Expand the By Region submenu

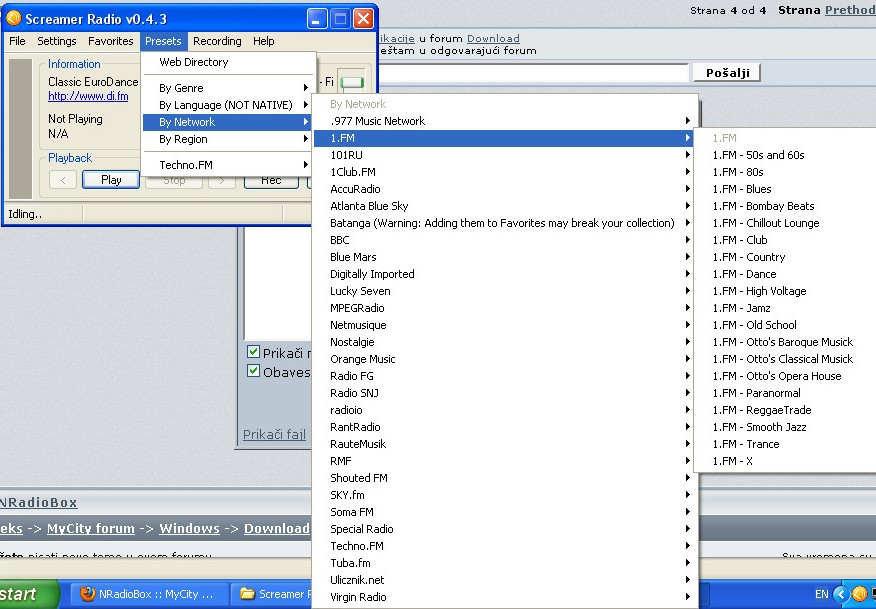(x=228, y=139)
